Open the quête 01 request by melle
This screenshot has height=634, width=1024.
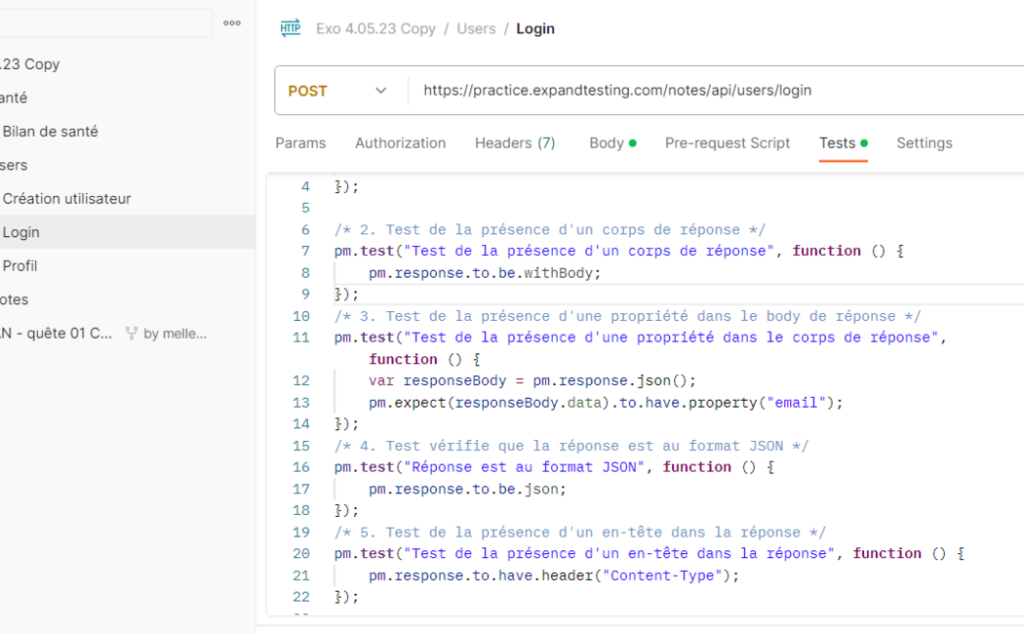(60, 332)
